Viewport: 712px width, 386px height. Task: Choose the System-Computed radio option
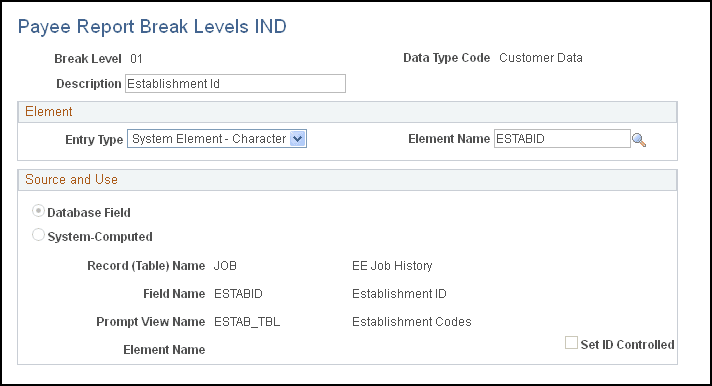click(x=39, y=235)
